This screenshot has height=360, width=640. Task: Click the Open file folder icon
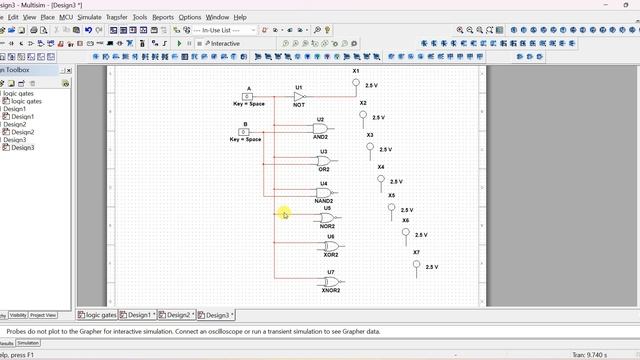[x=11, y=30]
